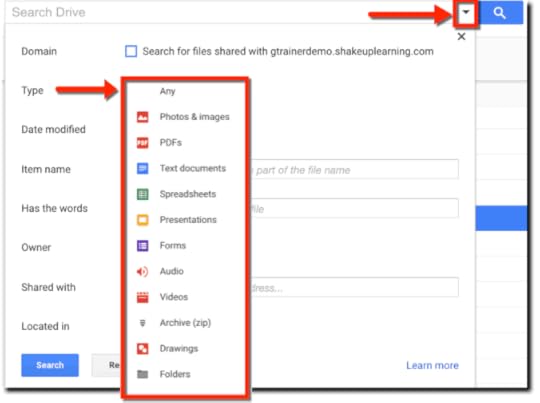Click the Located in label

click(45, 326)
